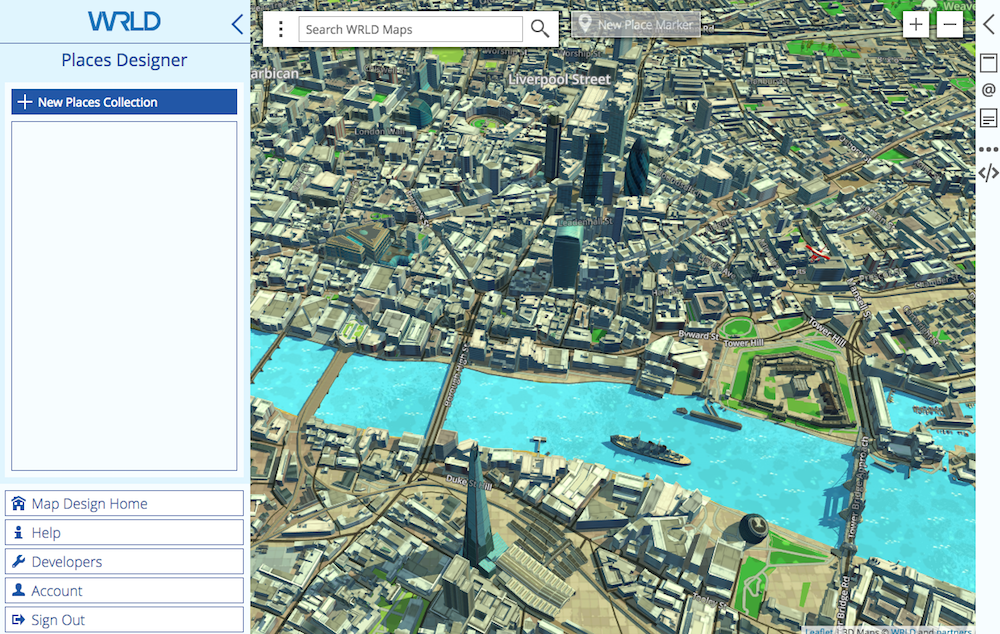Click the magnifier search icon
The width and height of the screenshot is (1000, 634).
click(x=540, y=29)
